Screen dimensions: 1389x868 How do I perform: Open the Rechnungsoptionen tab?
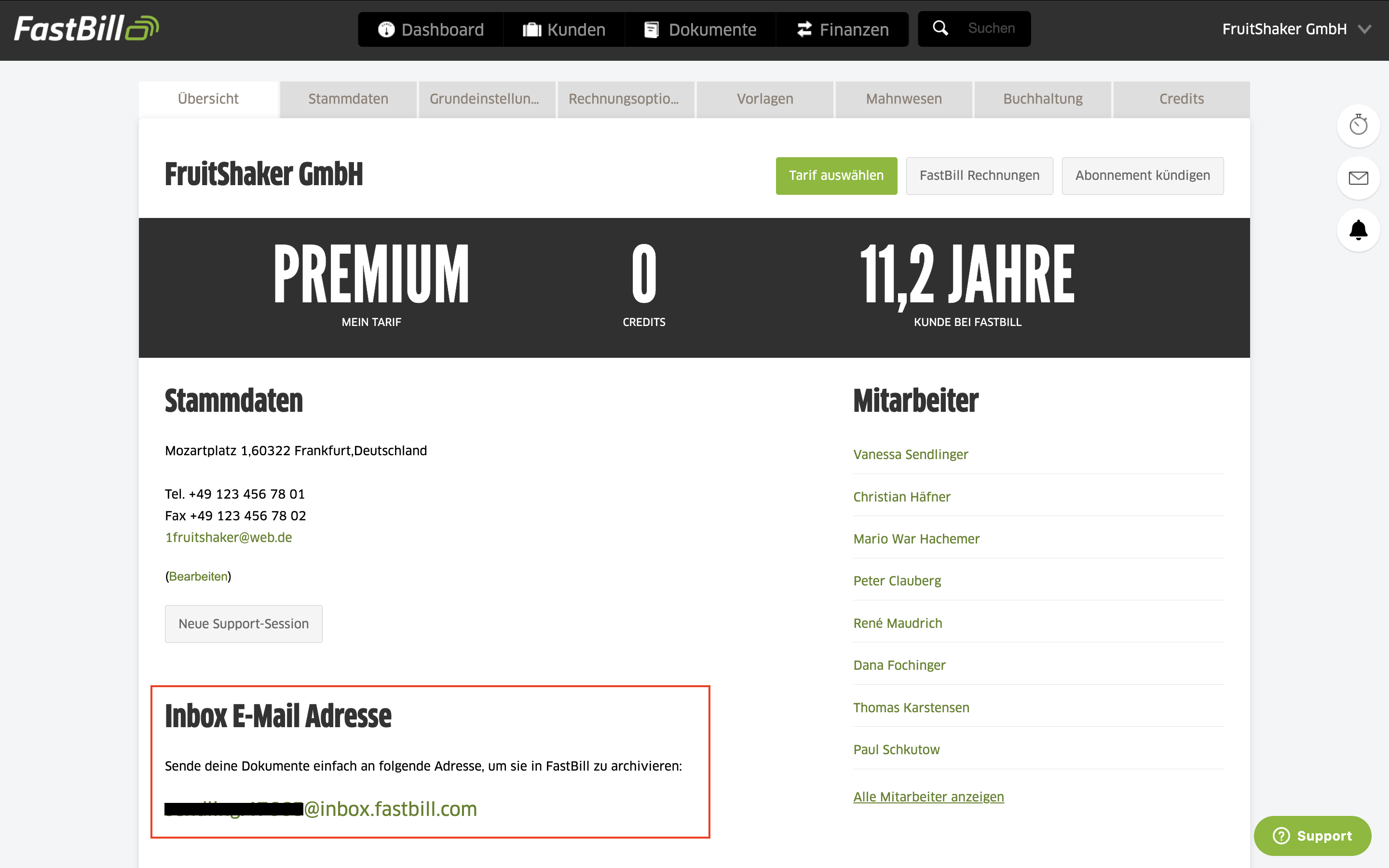pyautogui.click(x=626, y=99)
